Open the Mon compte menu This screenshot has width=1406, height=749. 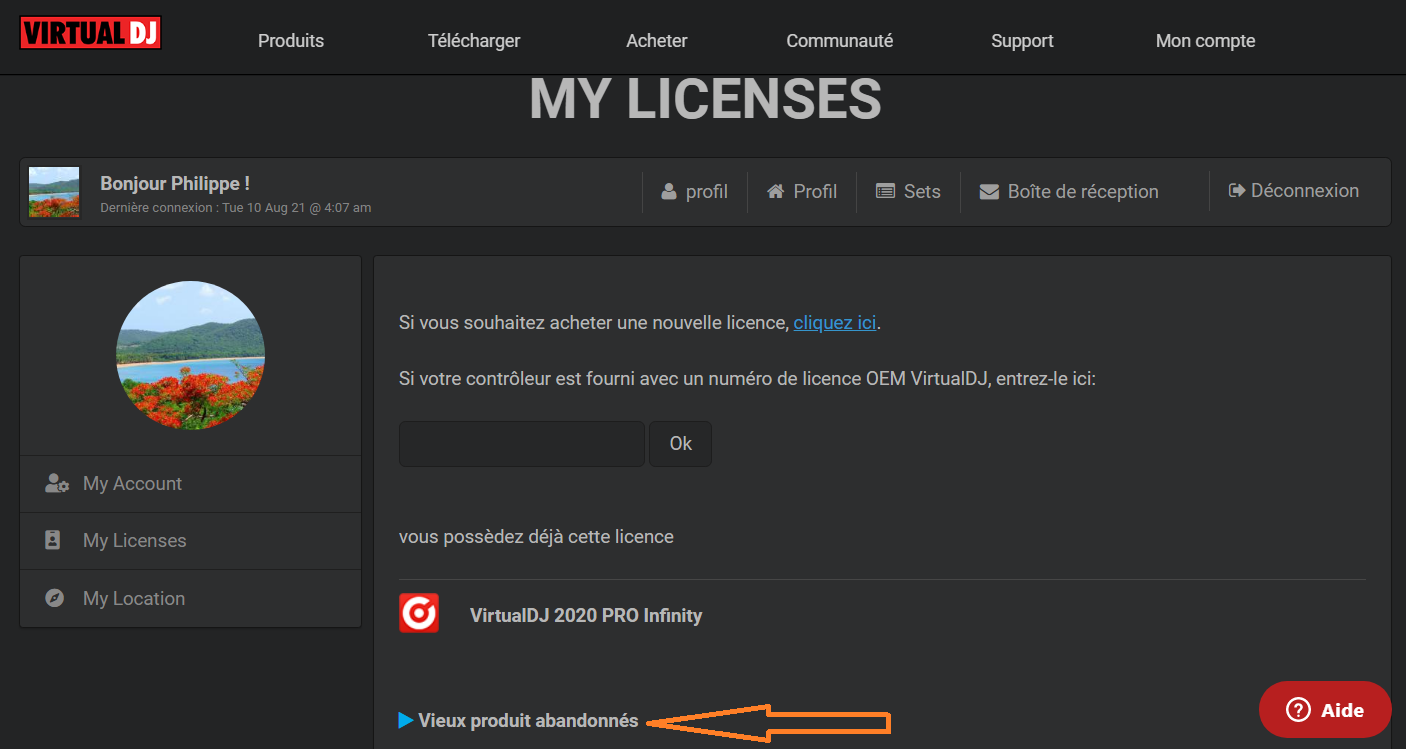pos(1205,41)
